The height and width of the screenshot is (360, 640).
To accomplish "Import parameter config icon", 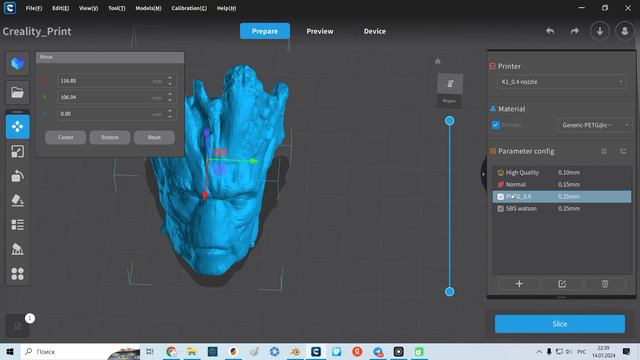I will tap(604, 151).
